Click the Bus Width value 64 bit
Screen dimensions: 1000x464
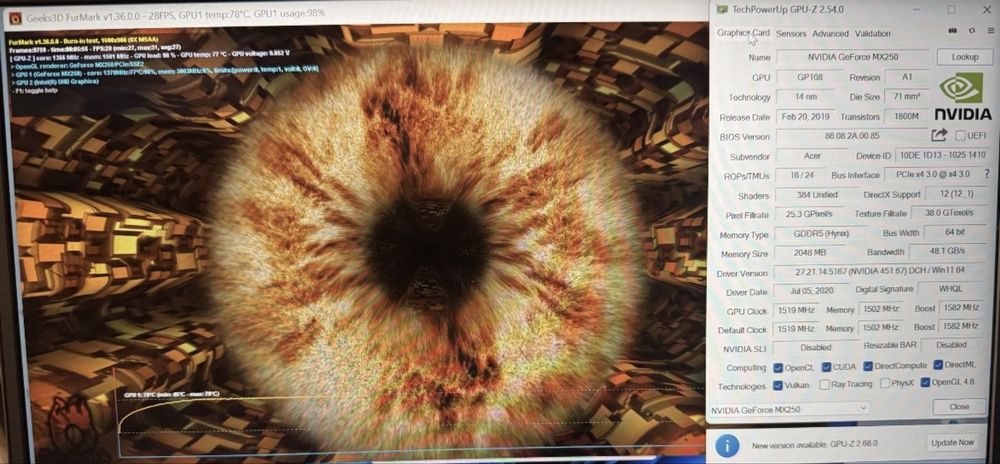[x=955, y=232]
